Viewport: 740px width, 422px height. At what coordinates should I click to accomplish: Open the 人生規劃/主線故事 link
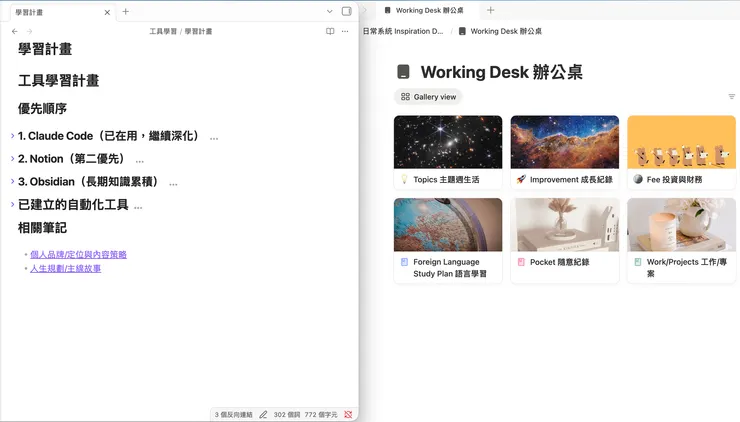(x=66, y=269)
